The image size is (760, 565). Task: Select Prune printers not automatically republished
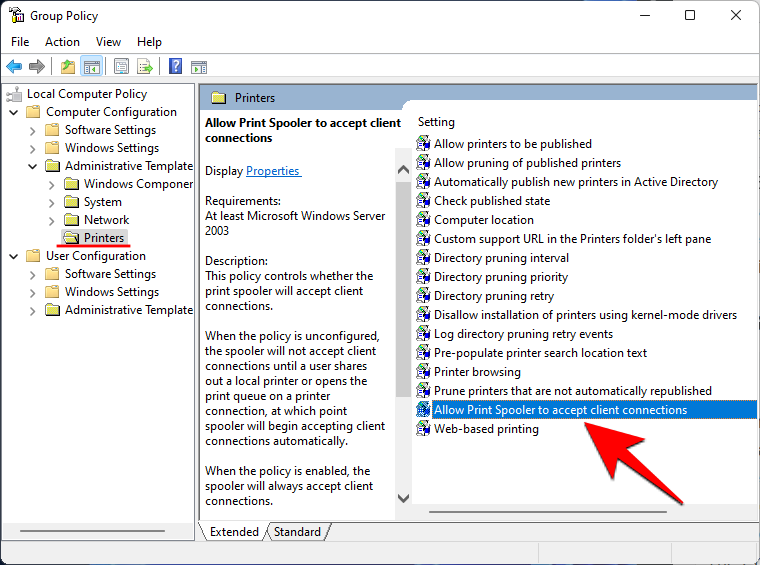click(x=572, y=391)
